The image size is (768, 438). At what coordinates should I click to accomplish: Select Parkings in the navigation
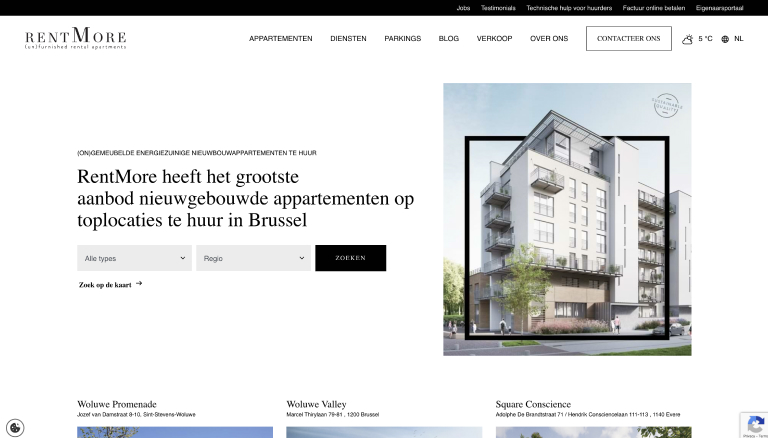tap(403, 39)
